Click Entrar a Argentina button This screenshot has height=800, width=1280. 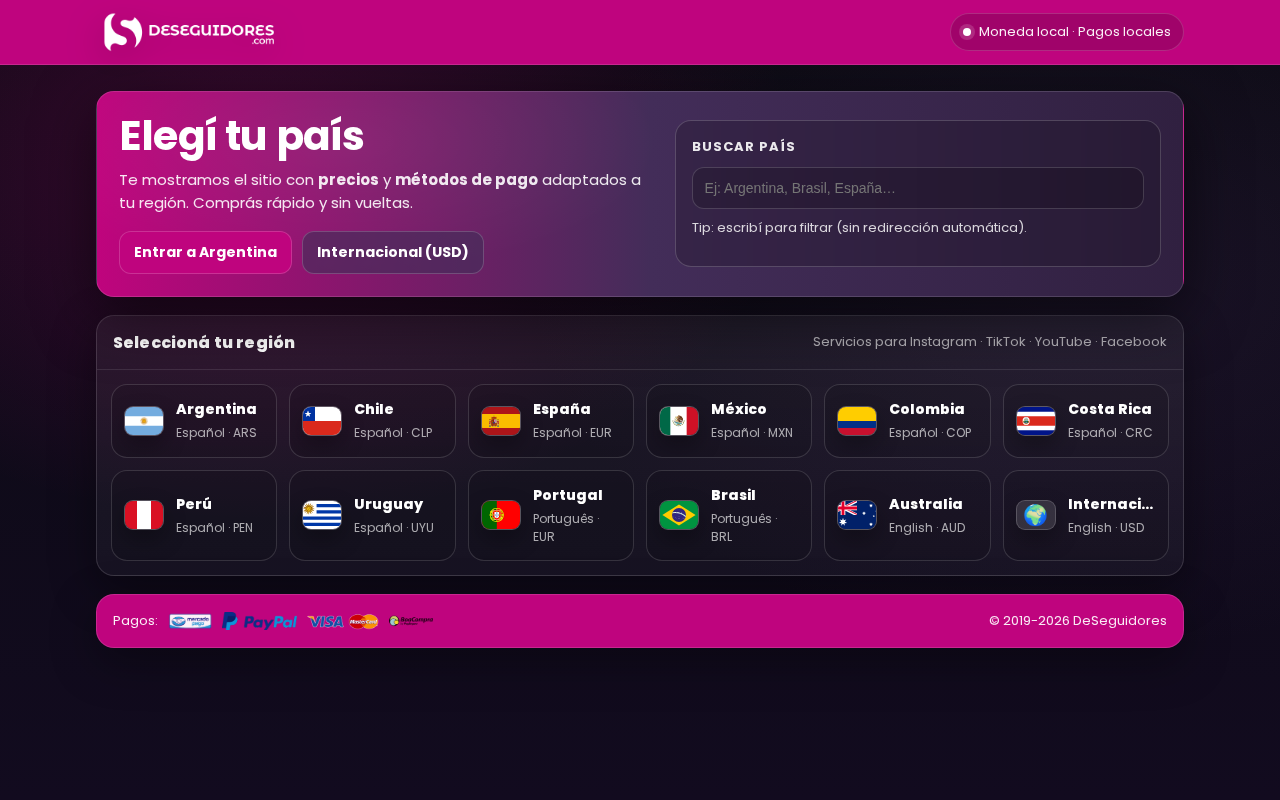(x=205, y=252)
